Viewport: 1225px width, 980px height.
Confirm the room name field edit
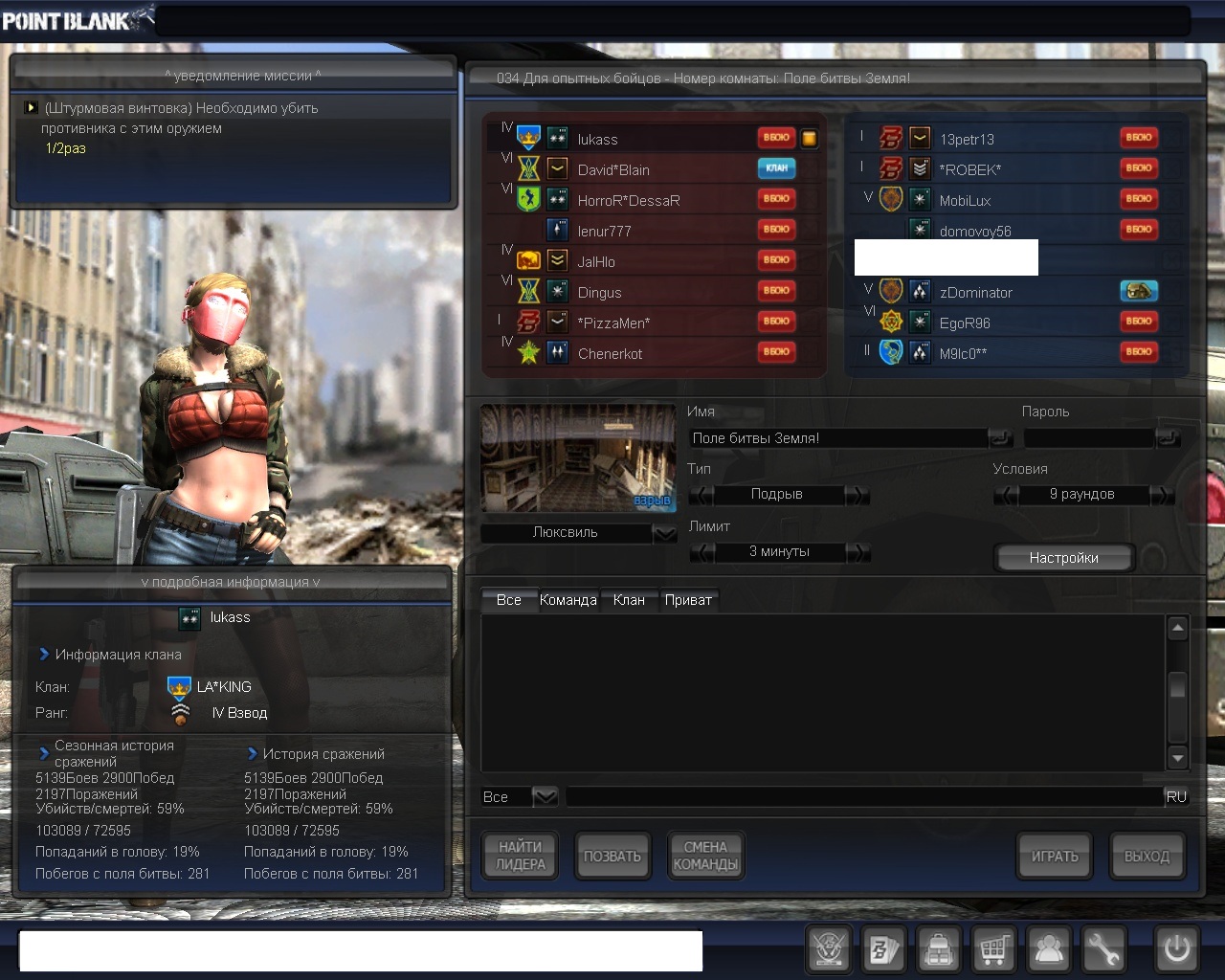1001,438
